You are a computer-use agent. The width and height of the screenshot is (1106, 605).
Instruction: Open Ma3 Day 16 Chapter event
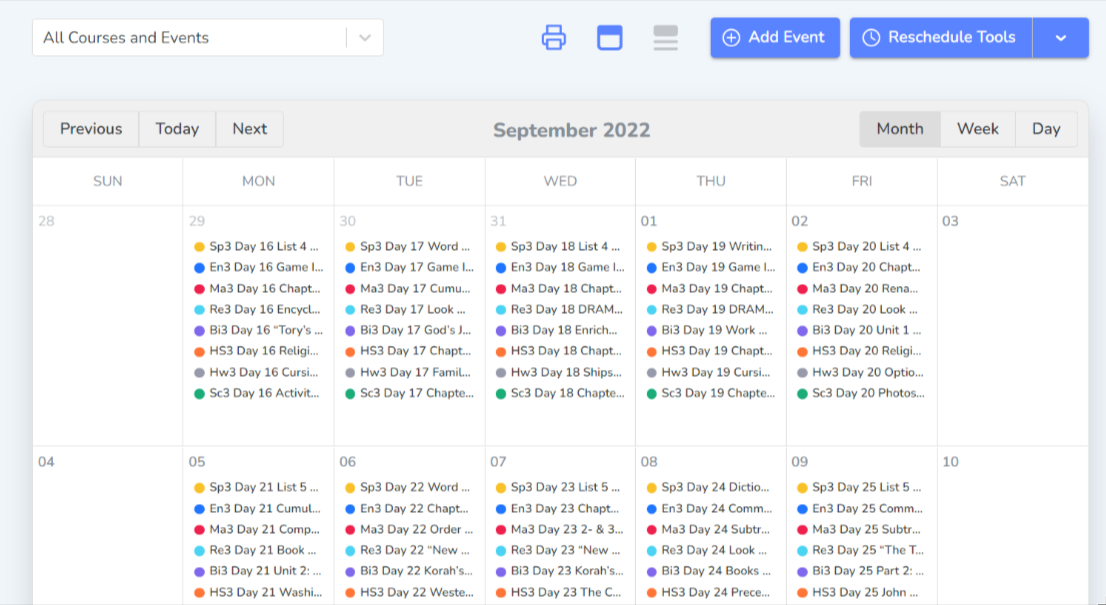(257, 288)
